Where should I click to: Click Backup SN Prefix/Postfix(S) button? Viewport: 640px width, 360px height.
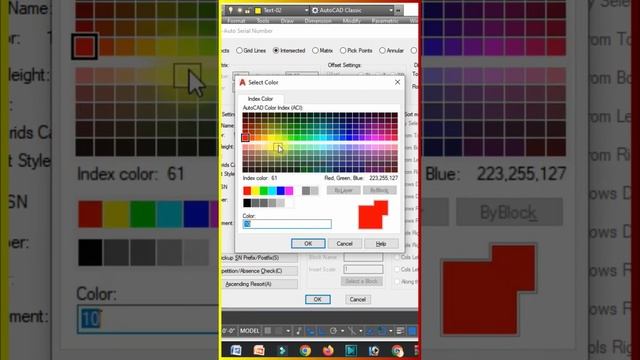point(260,258)
